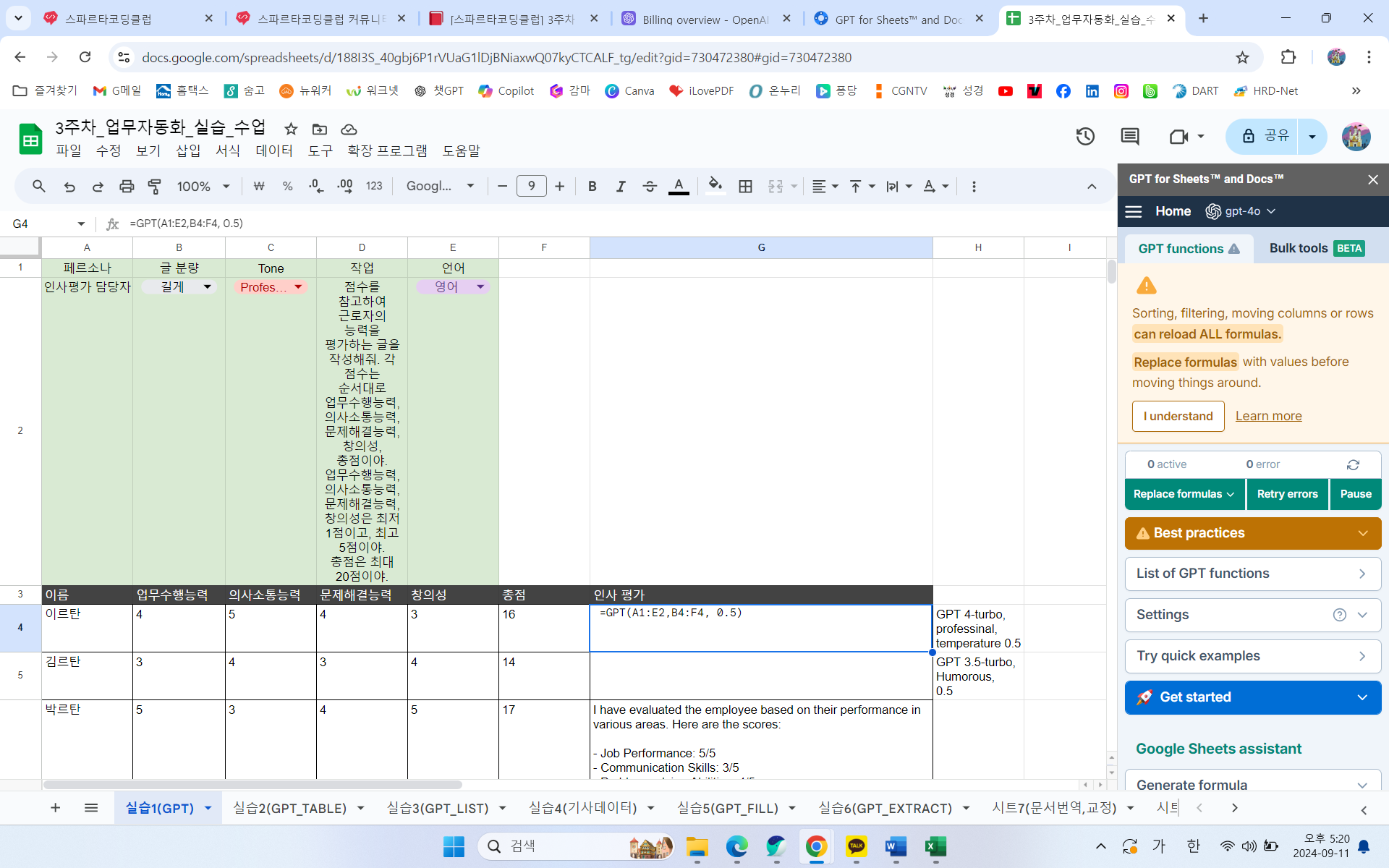Open KakaoTalk from taskbar
1389x868 pixels.
pos(857,846)
